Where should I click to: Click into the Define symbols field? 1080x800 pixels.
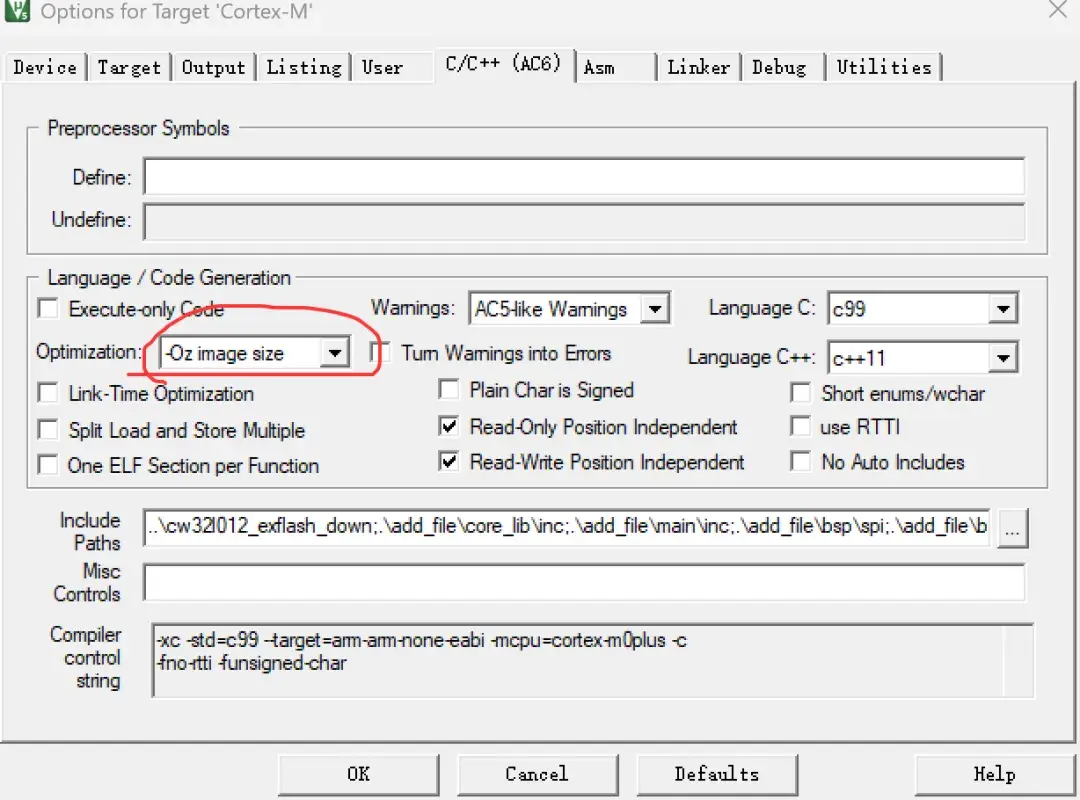584,177
